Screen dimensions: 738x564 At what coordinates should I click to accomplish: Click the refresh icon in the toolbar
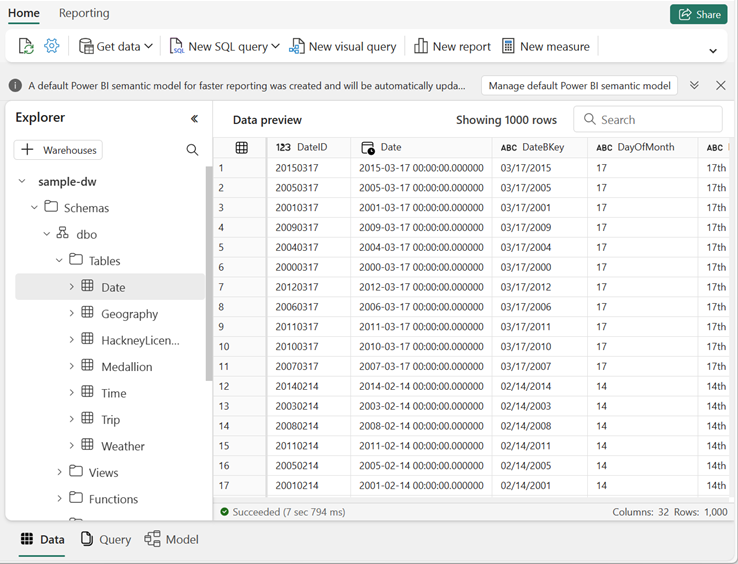click(x=26, y=46)
